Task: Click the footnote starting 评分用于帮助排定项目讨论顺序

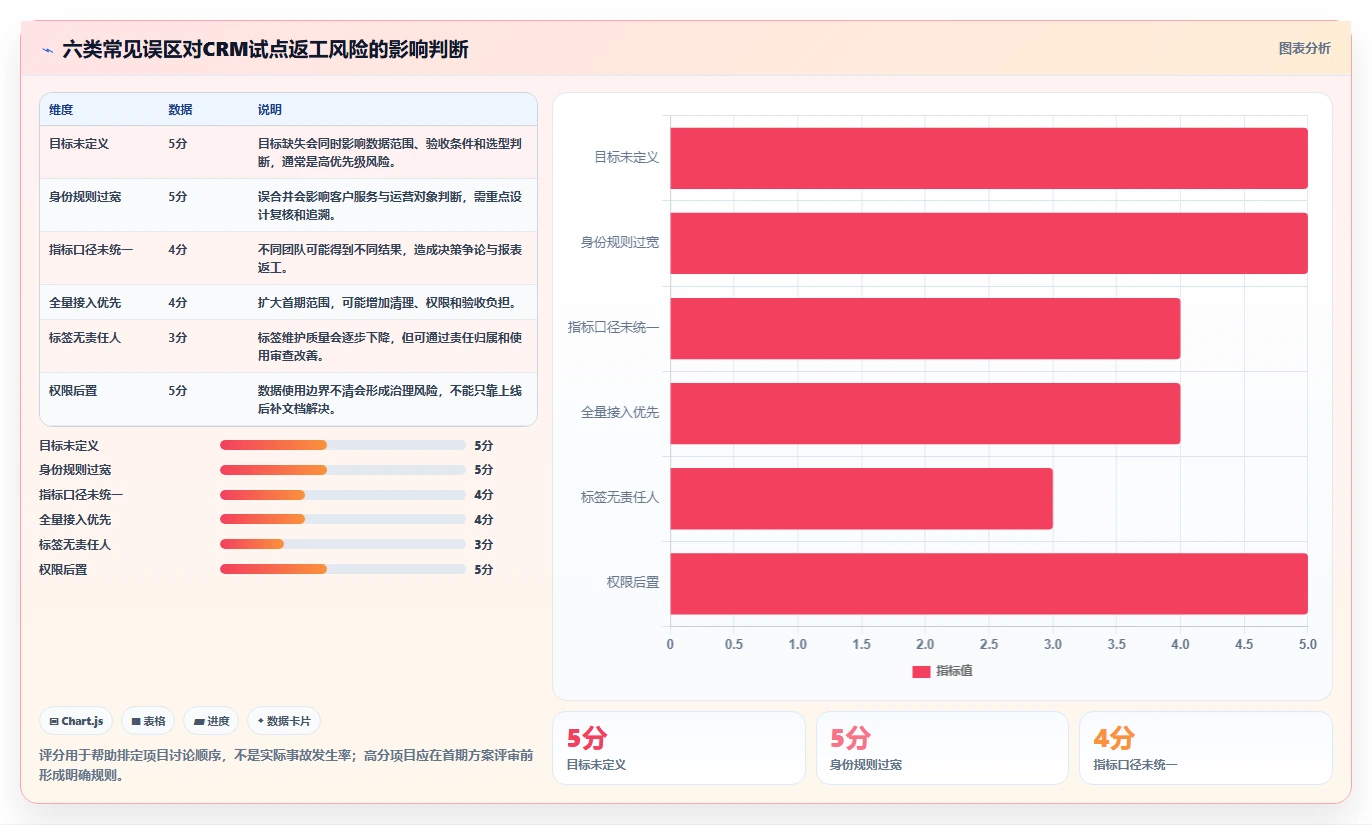Action: [286, 765]
